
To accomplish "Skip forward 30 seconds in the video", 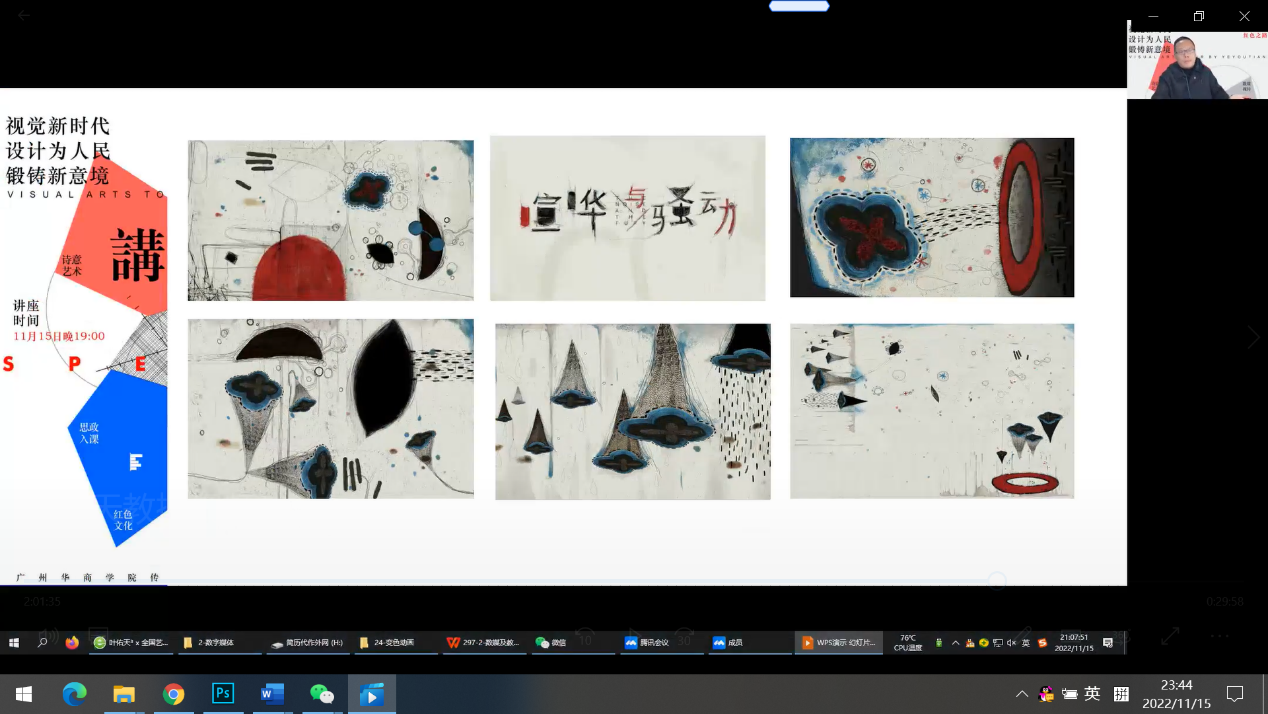I will click(684, 636).
